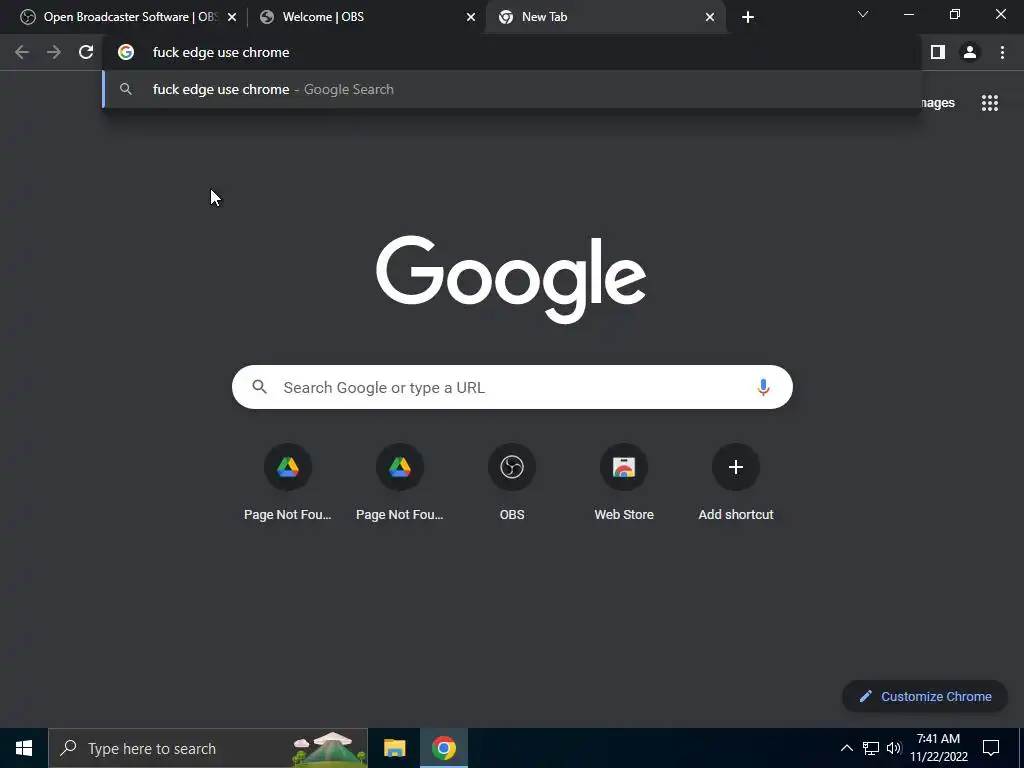The height and width of the screenshot is (768, 1024).
Task: Add a new shortcut tile
Action: (x=736, y=482)
